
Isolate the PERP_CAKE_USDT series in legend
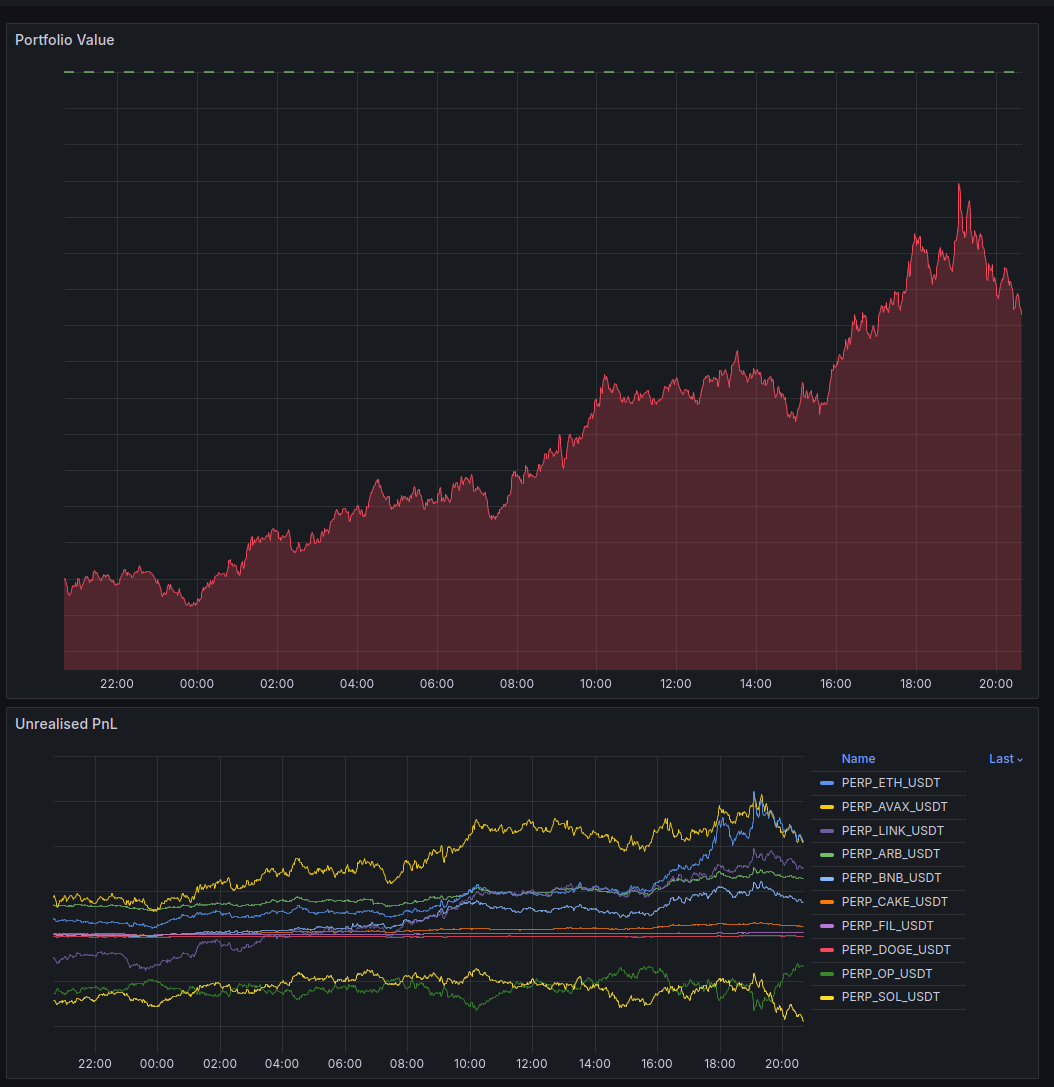point(894,902)
